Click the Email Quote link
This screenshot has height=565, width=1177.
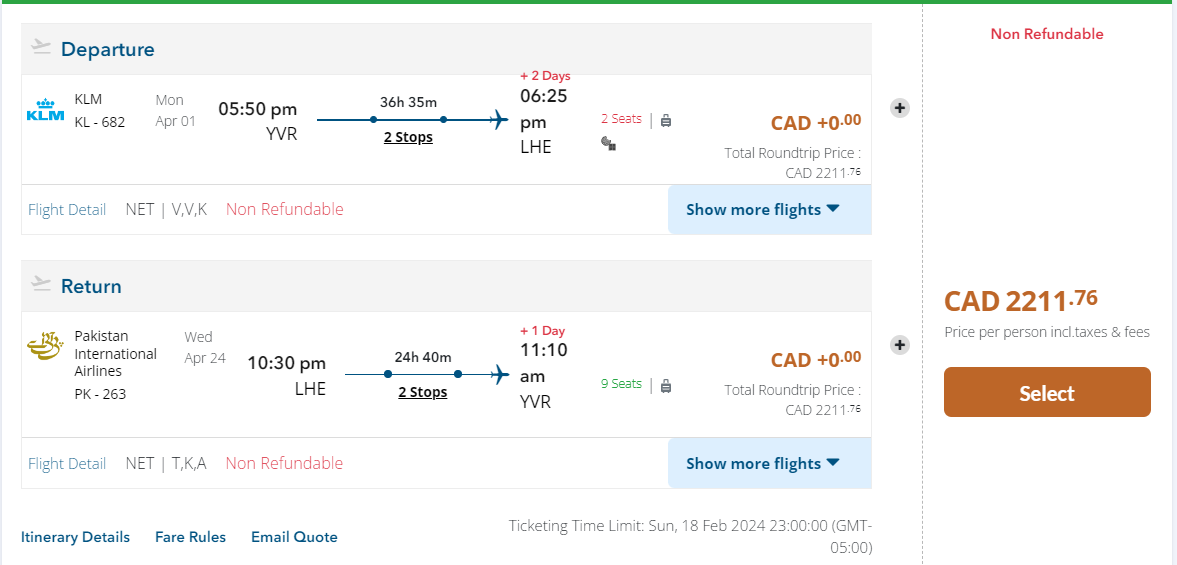click(x=294, y=537)
